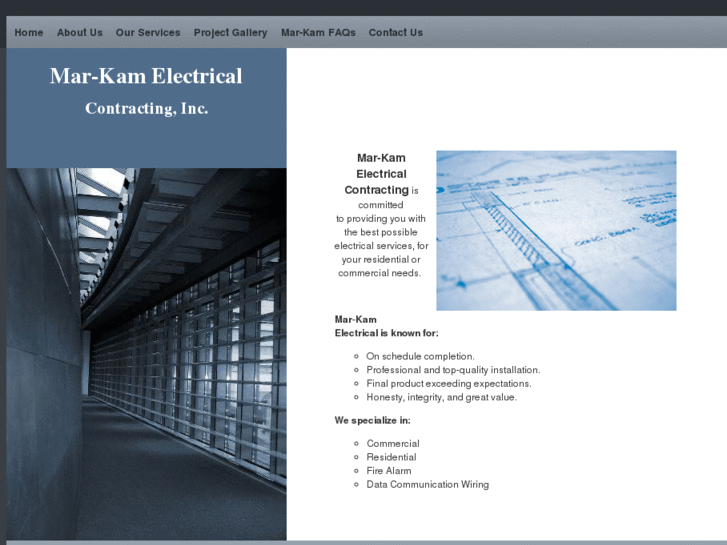
Task: Click 'On schedule completion.' list item
Action: coord(420,356)
